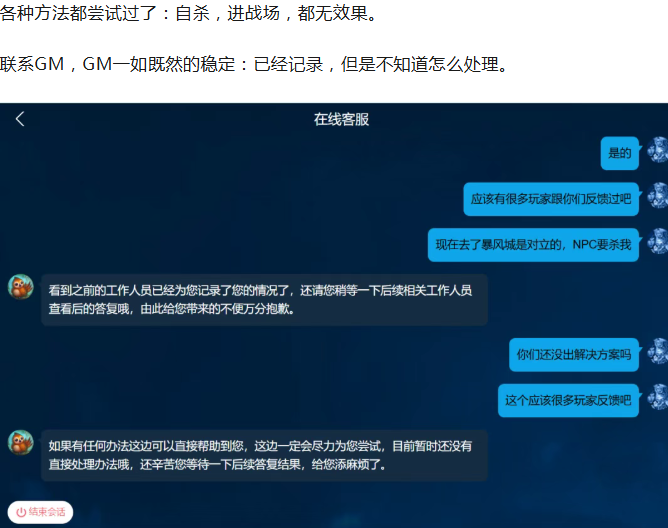668x528 pixels.
Task: Click the 在线客服 header title
Action: point(341,119)
